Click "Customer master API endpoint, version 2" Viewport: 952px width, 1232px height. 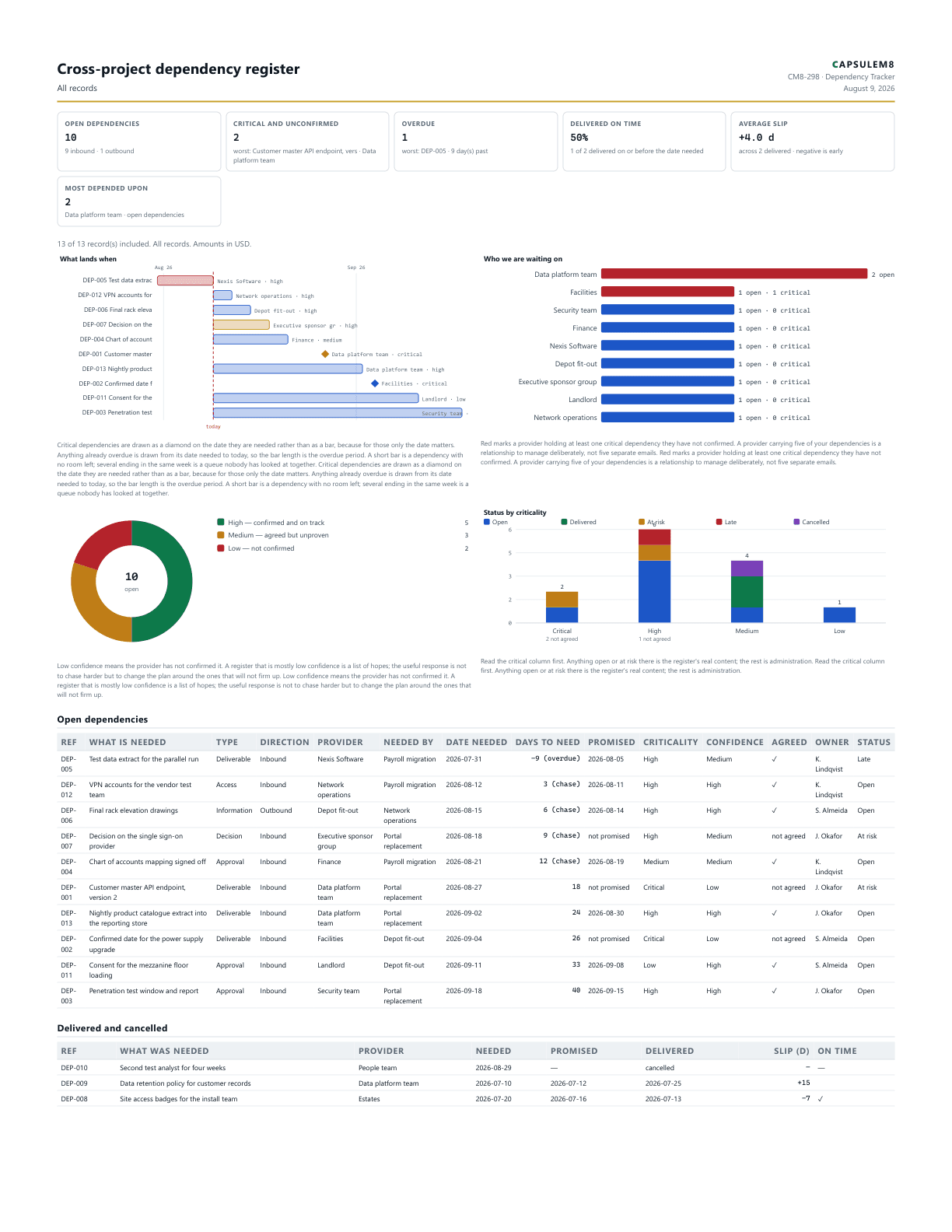(x=138, y=892)
